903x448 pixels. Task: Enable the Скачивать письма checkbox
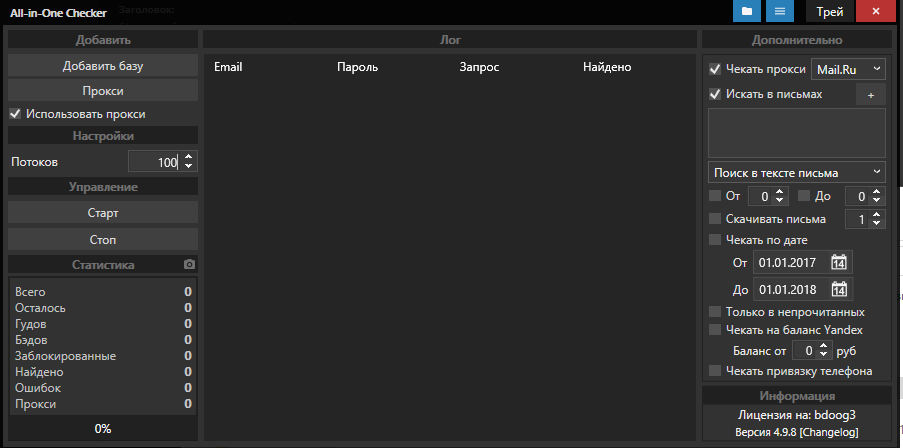point(714,219)
